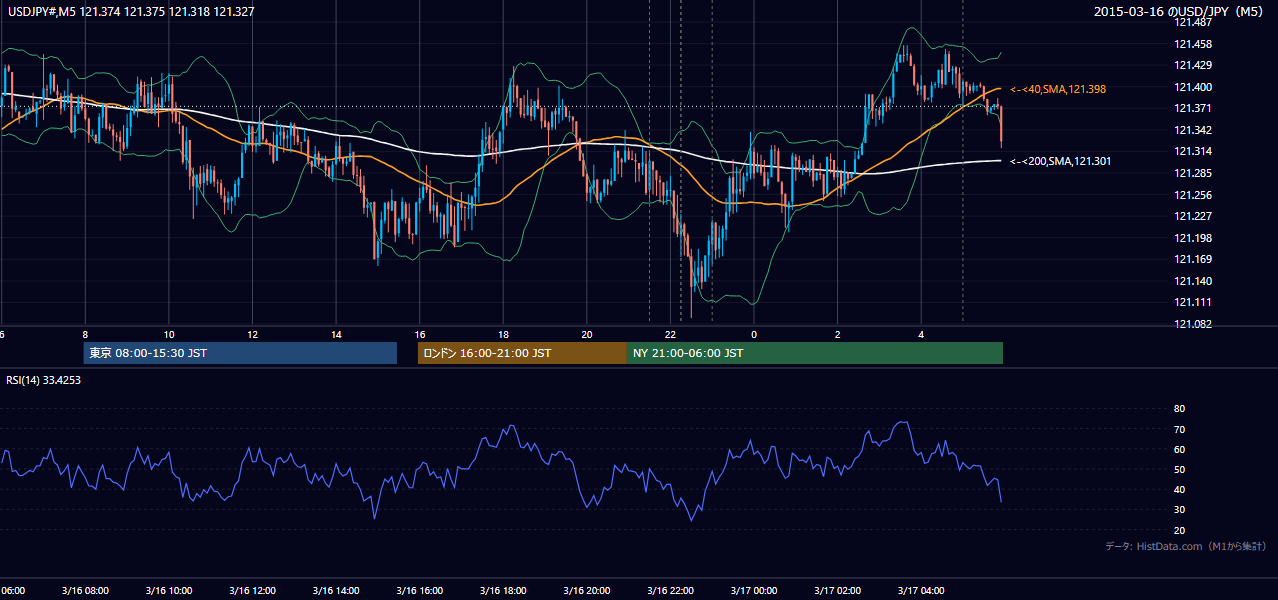The width and height of the screenshot is (1278, 600).
Task: Click the 121.342 price axis label
Action: click(x=1191, y=130)
